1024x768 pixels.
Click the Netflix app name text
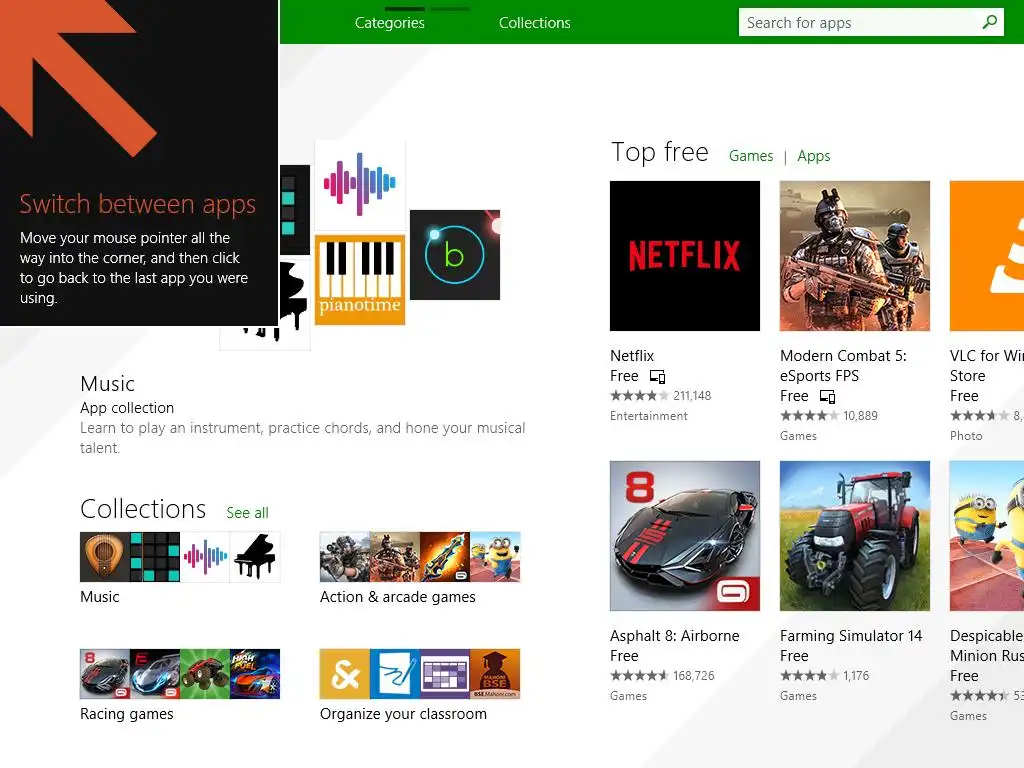632,356
